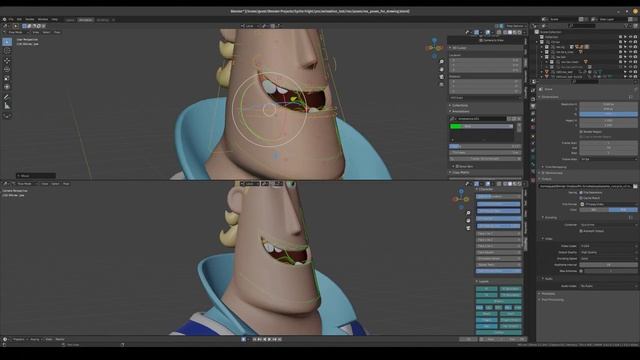Collapse the Encoding panel
The height and width of the screenshot is (360, 640).
point(550,218)
